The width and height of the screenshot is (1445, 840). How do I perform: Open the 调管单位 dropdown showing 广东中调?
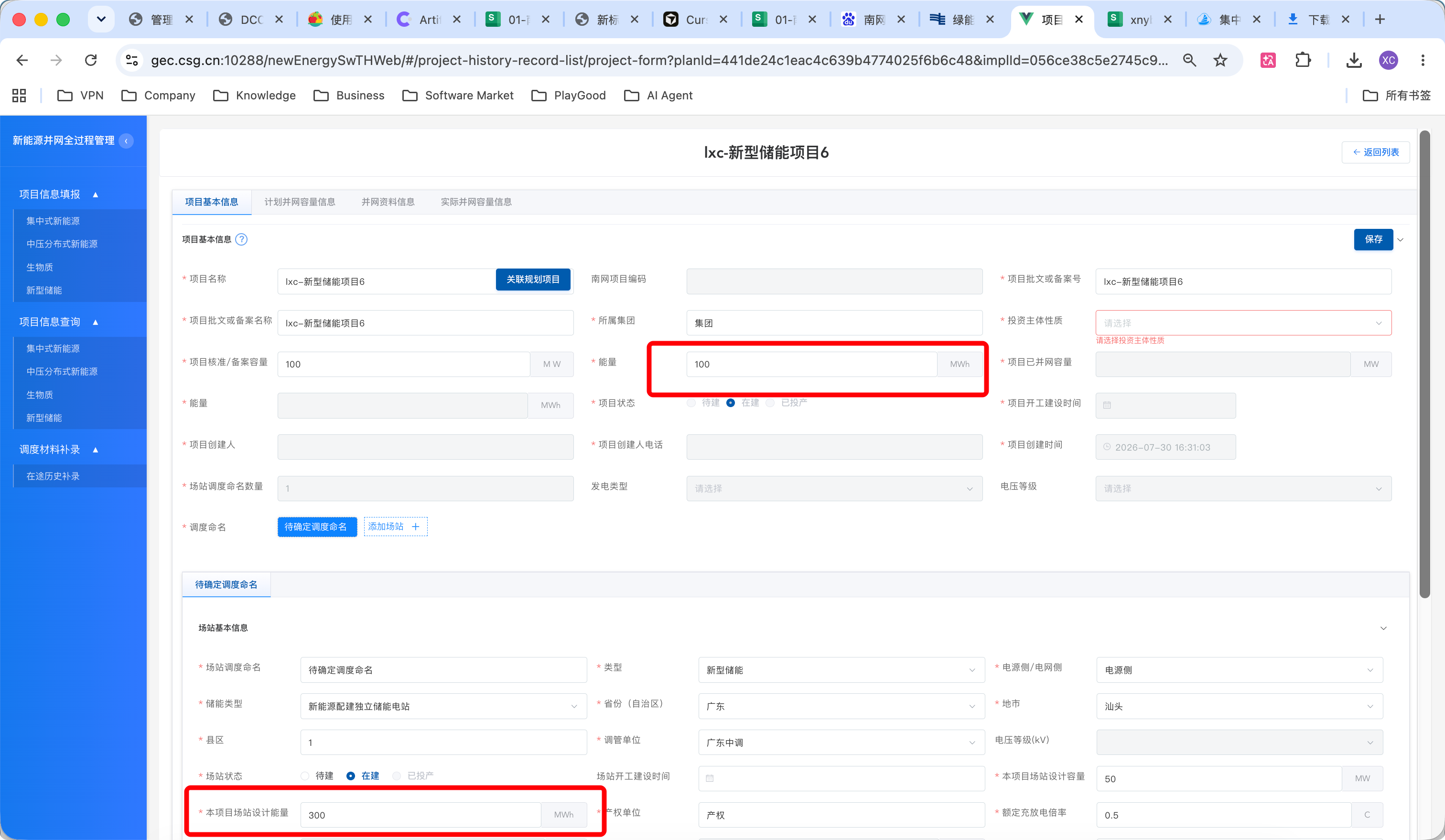(841, 743)
